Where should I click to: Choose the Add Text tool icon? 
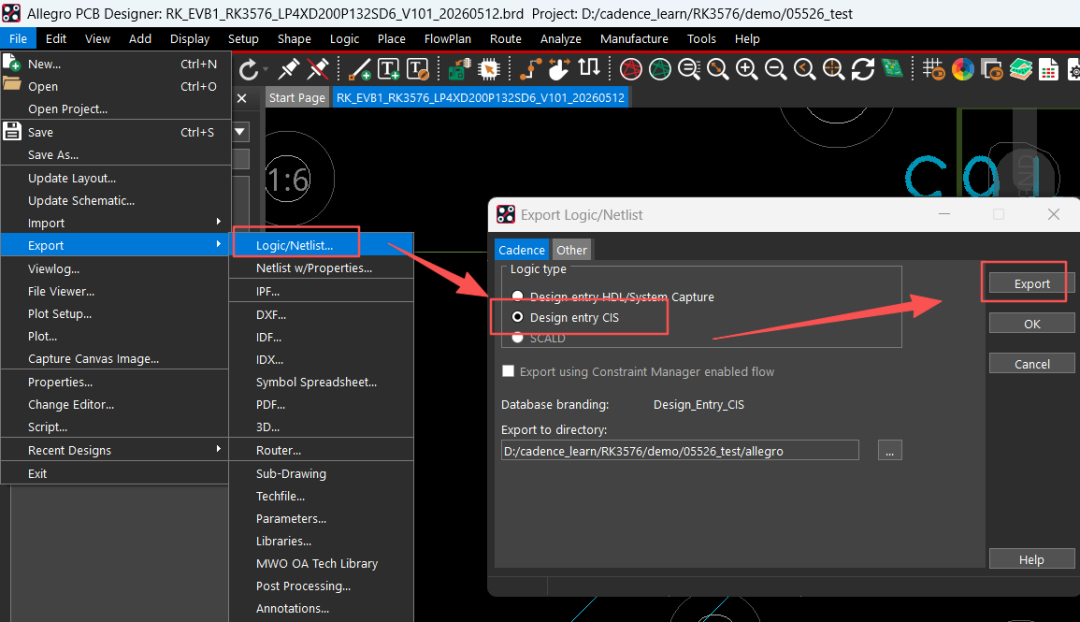(x=388, y=69)
